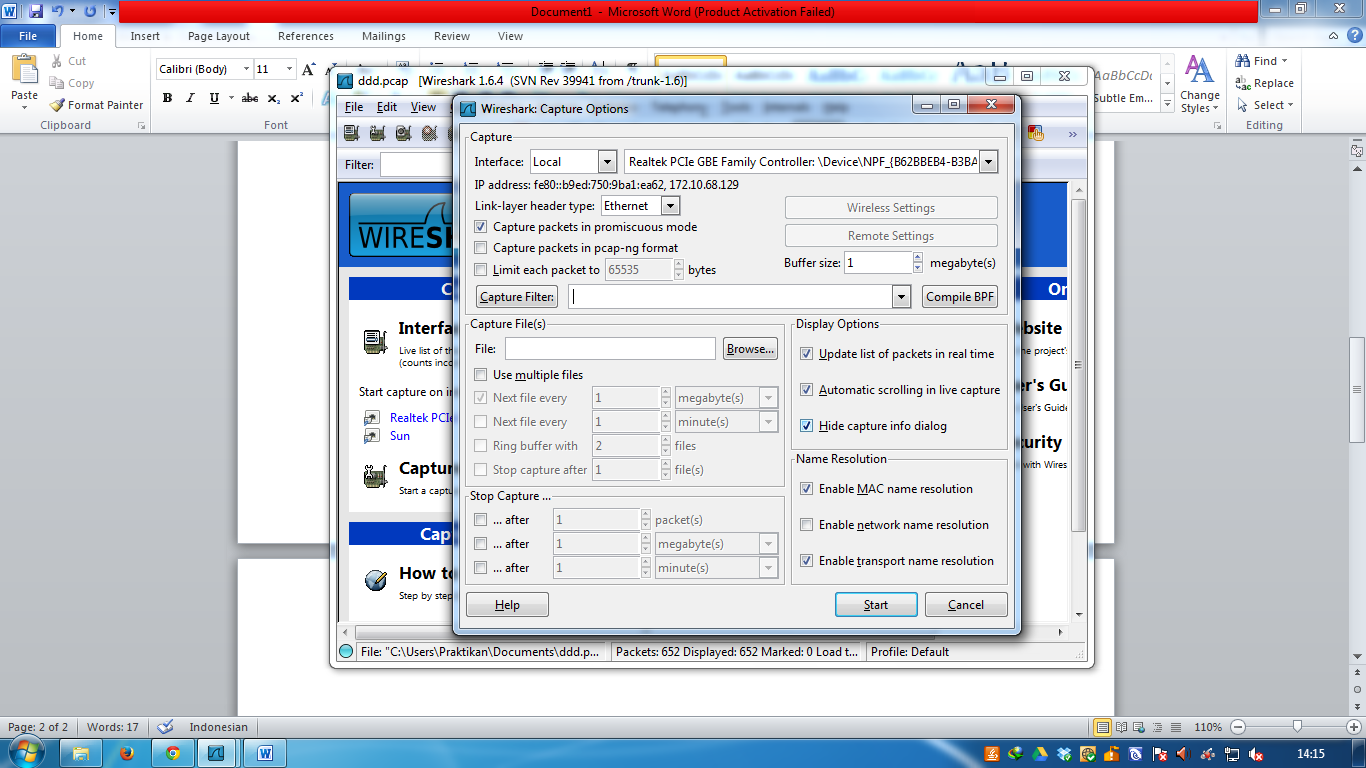Click the Start capture button

coord(876,604)
